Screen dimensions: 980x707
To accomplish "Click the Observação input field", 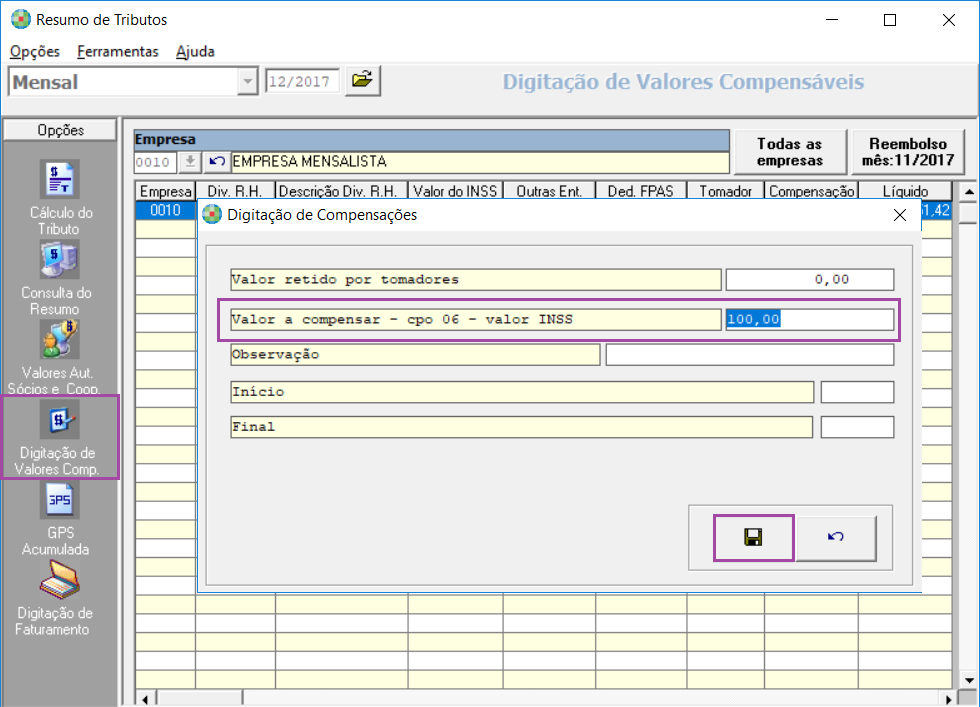I will tap(749, 354).
